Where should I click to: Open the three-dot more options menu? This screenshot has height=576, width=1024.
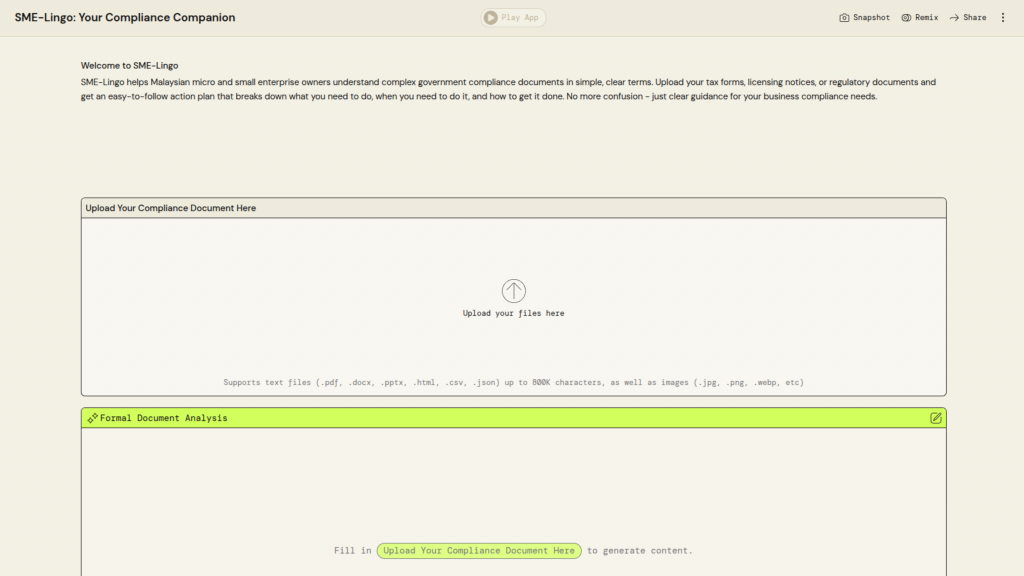point(1003,17)
